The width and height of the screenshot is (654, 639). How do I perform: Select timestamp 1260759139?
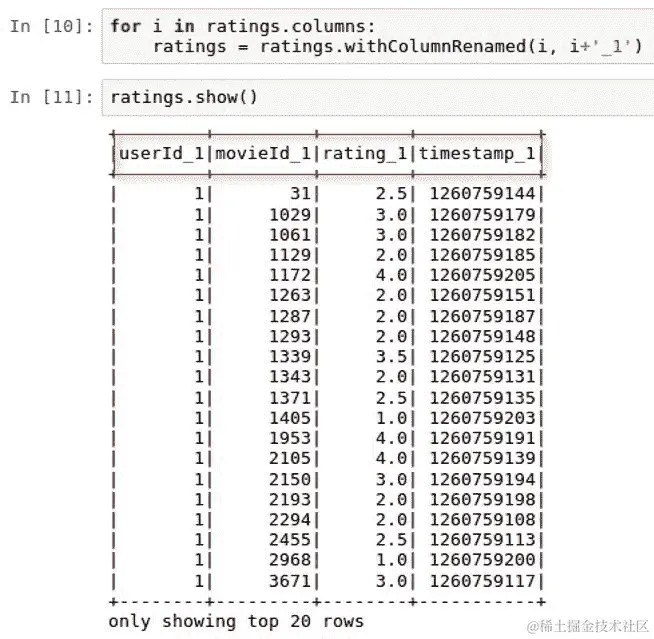(483, 458)
